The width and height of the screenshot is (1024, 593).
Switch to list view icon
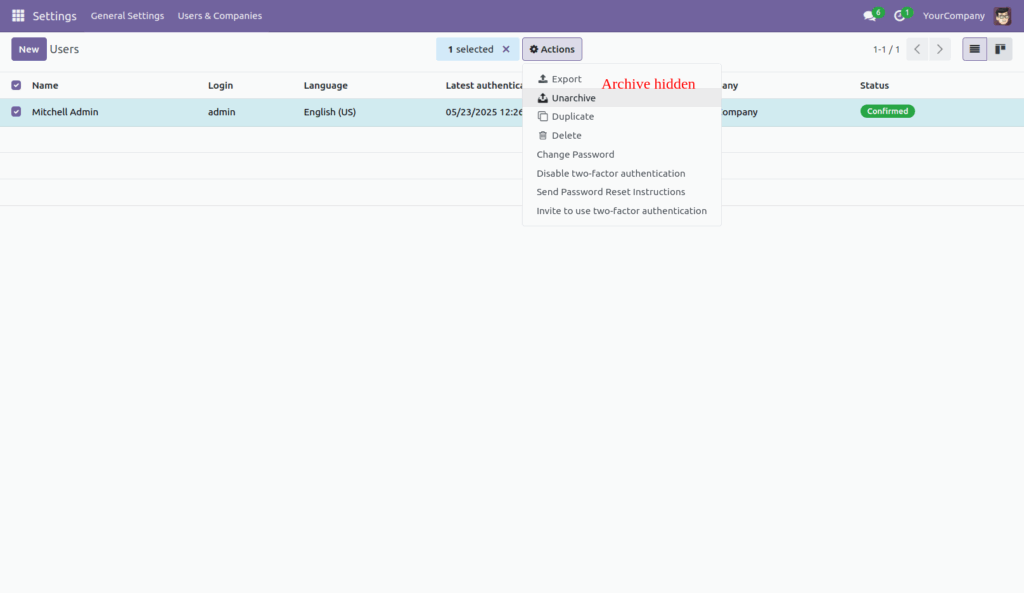[x=974, y=48]
